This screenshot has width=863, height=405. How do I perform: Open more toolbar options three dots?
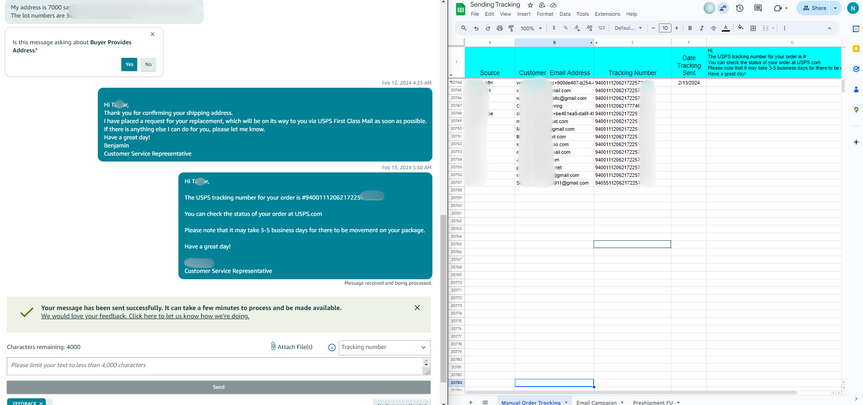[784, 28]
